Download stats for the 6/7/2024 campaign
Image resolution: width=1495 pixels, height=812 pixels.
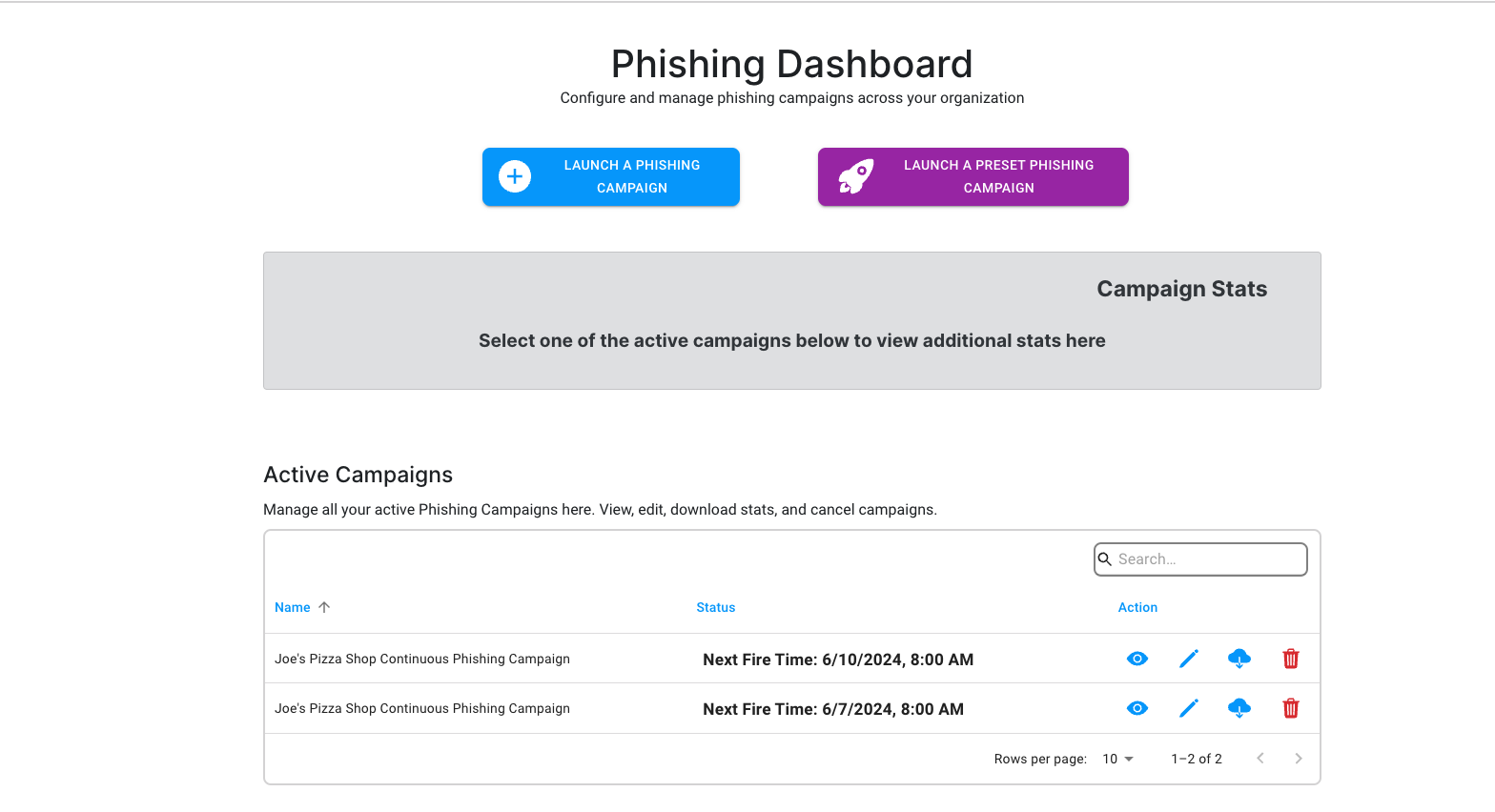(x=1239, y=708)
